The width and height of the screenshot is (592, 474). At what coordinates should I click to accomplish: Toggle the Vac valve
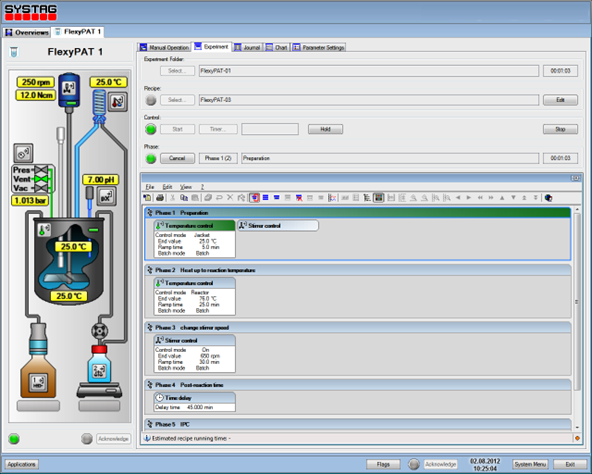click(40, 188)
